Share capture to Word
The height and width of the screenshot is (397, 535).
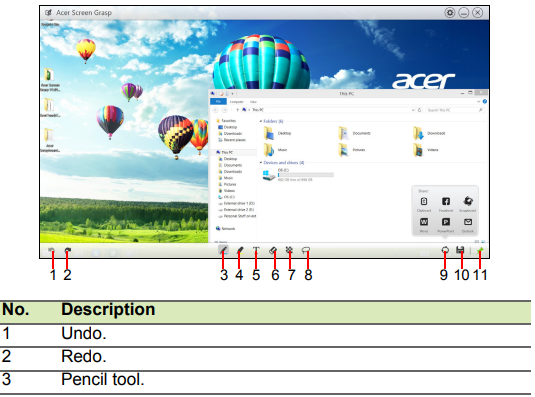tap(424, 225)
